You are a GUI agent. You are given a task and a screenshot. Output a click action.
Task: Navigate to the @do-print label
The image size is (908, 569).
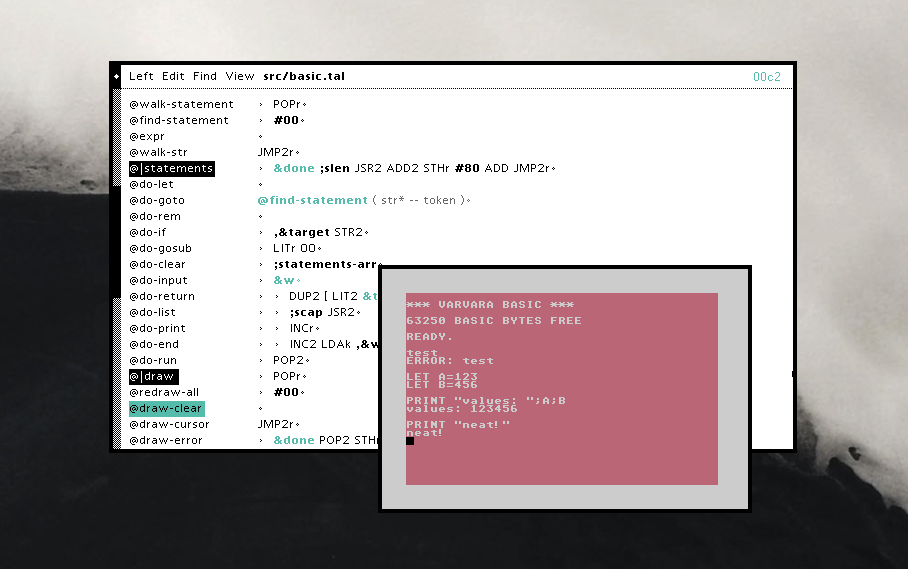tap(158, 328)
